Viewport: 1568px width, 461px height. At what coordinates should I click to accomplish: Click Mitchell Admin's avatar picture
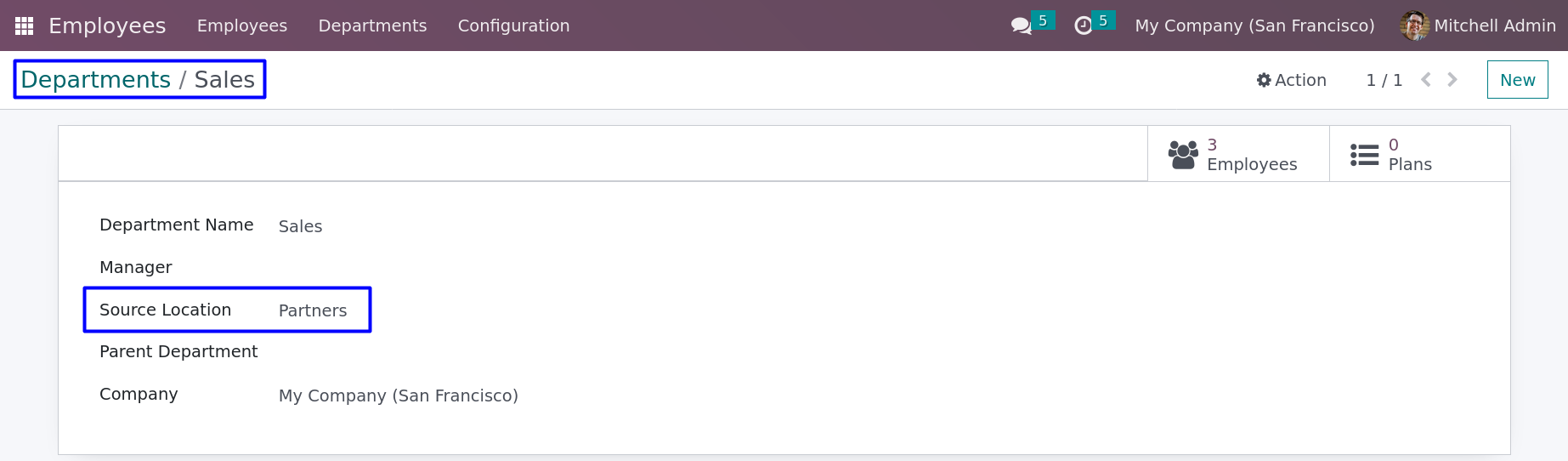[1414, 26]
